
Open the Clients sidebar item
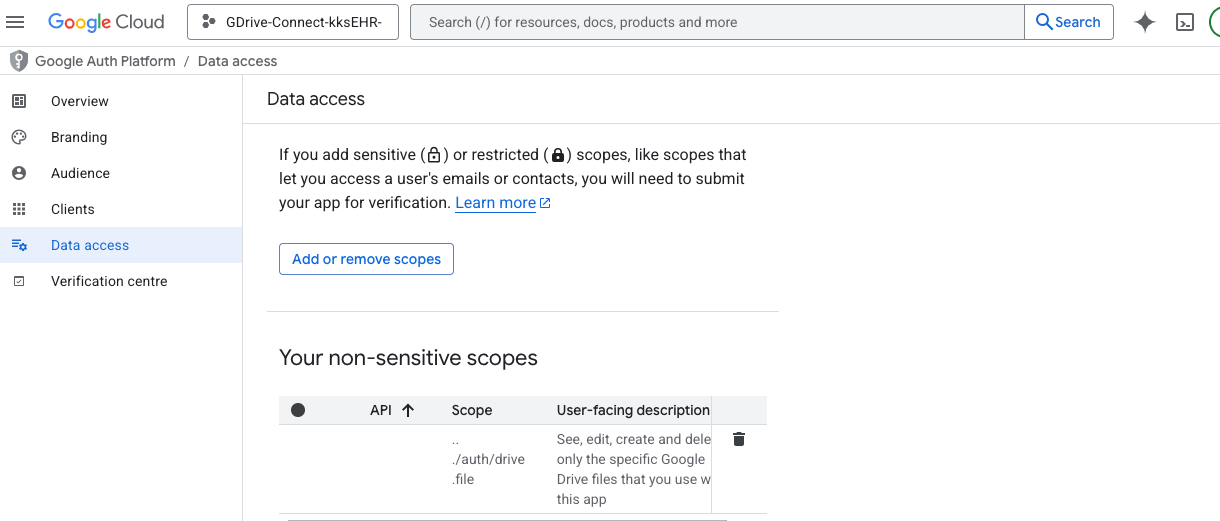pyautogui.click(x=121, y=209)
